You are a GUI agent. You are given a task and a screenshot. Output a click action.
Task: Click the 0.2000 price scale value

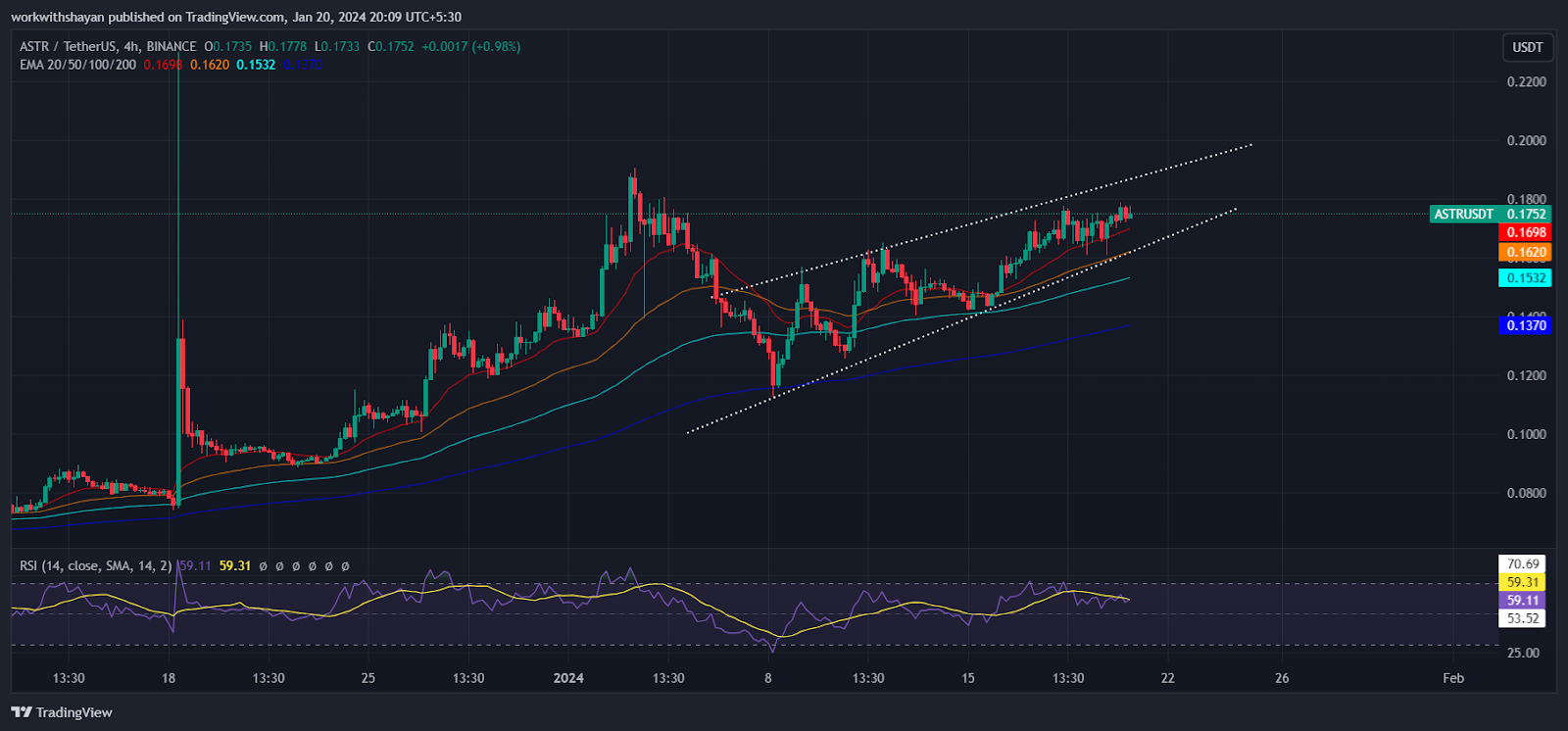[x=1527, y=140]
